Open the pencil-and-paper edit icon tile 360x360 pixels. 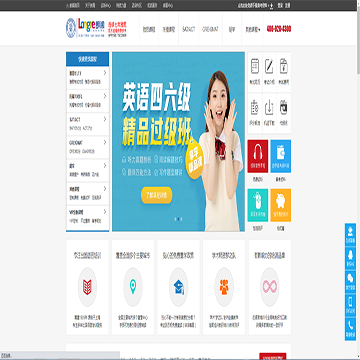[269, 72]
